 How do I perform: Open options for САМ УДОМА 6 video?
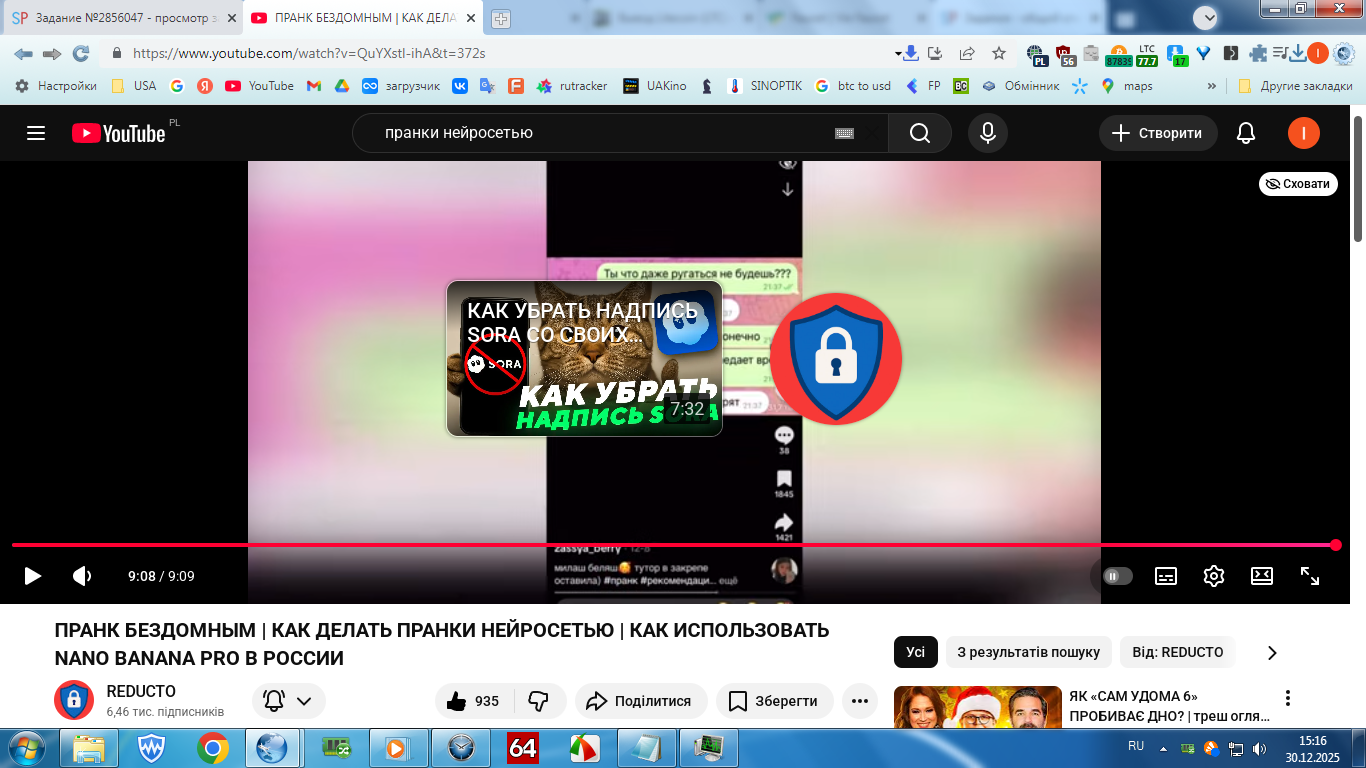tap(1288, 698)
